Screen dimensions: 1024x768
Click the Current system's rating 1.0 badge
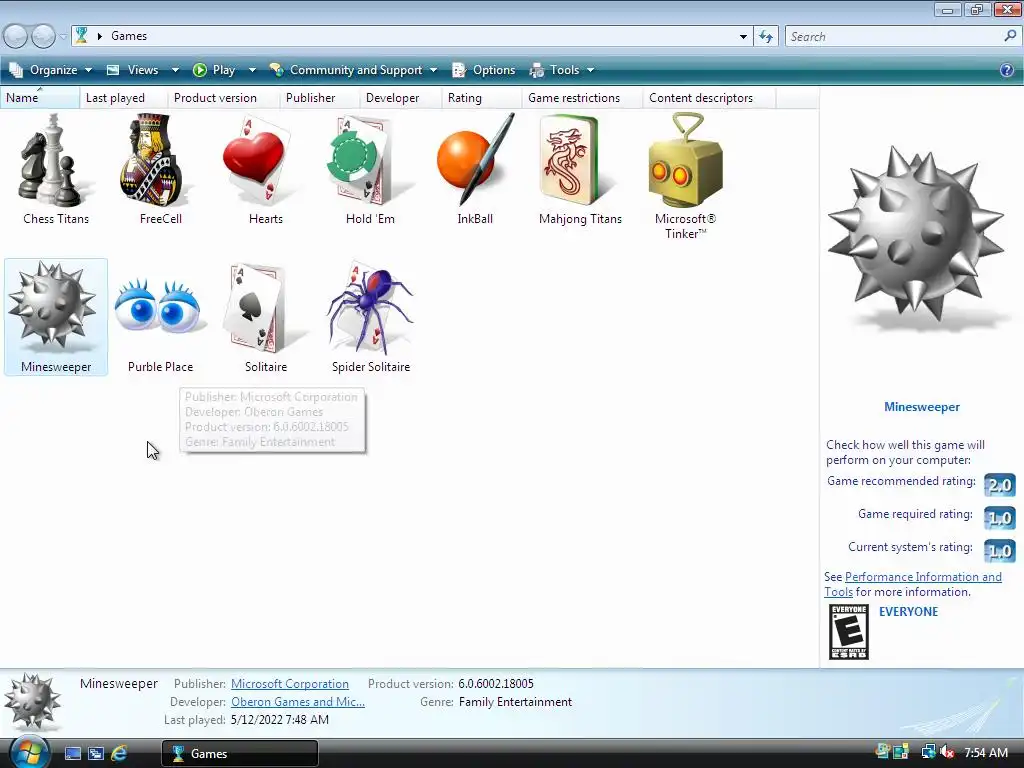999,551
